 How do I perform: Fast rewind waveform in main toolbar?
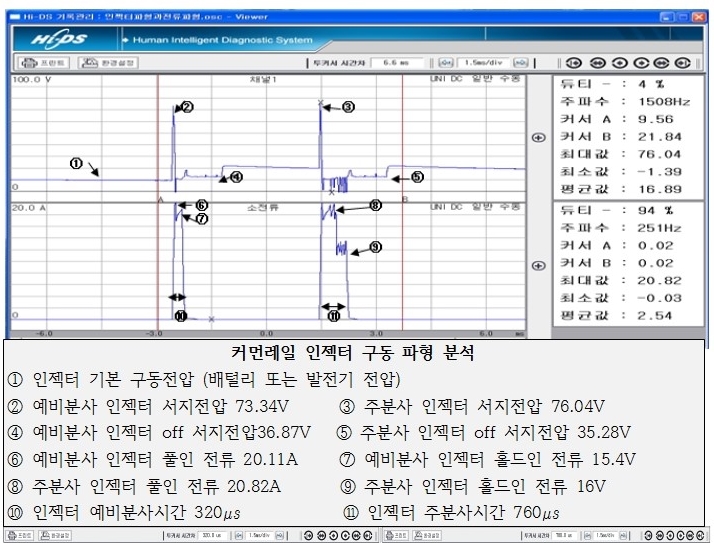pos(597,63)
